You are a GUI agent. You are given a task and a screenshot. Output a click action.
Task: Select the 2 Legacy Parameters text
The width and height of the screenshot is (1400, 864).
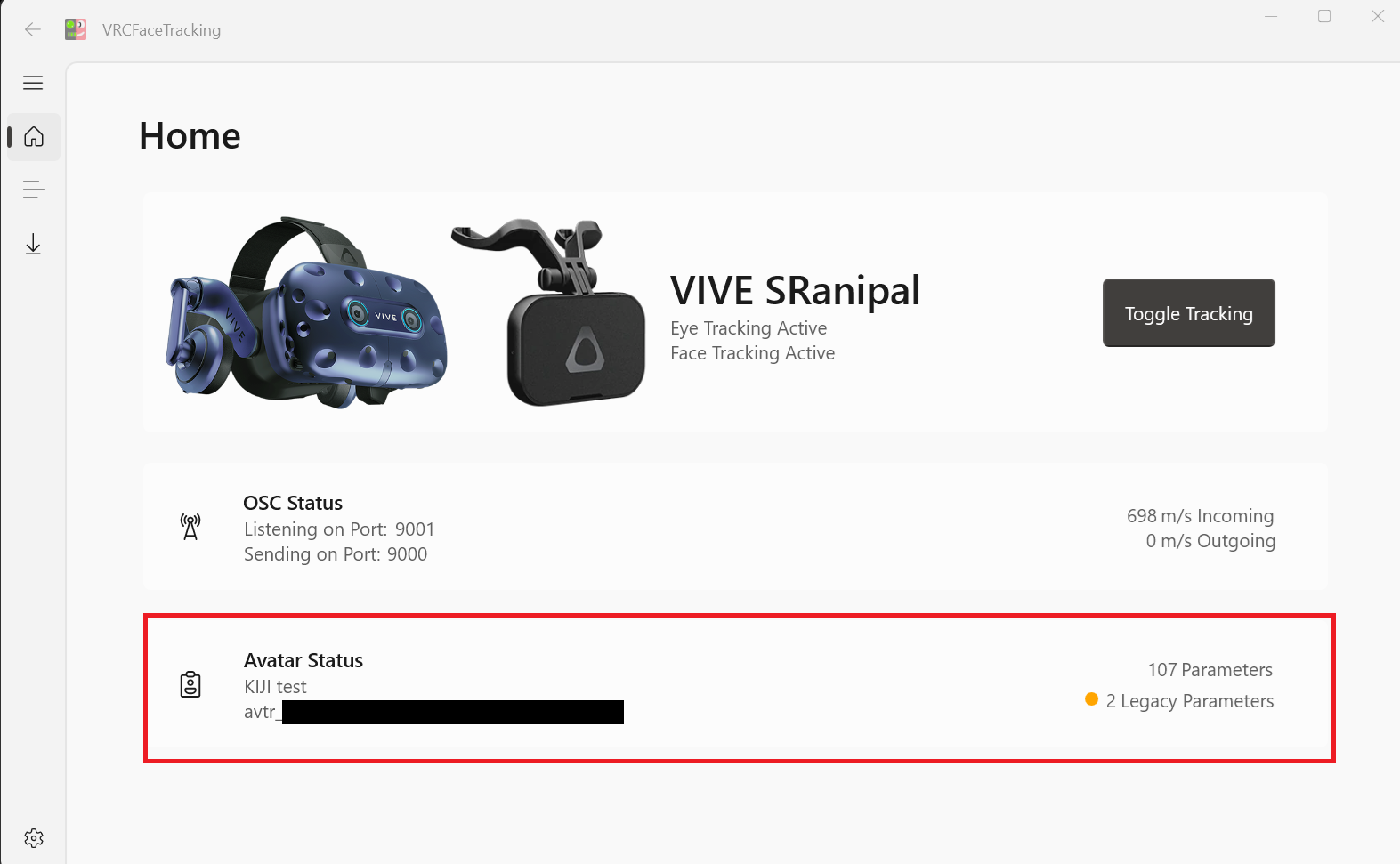pos(1190,701)
